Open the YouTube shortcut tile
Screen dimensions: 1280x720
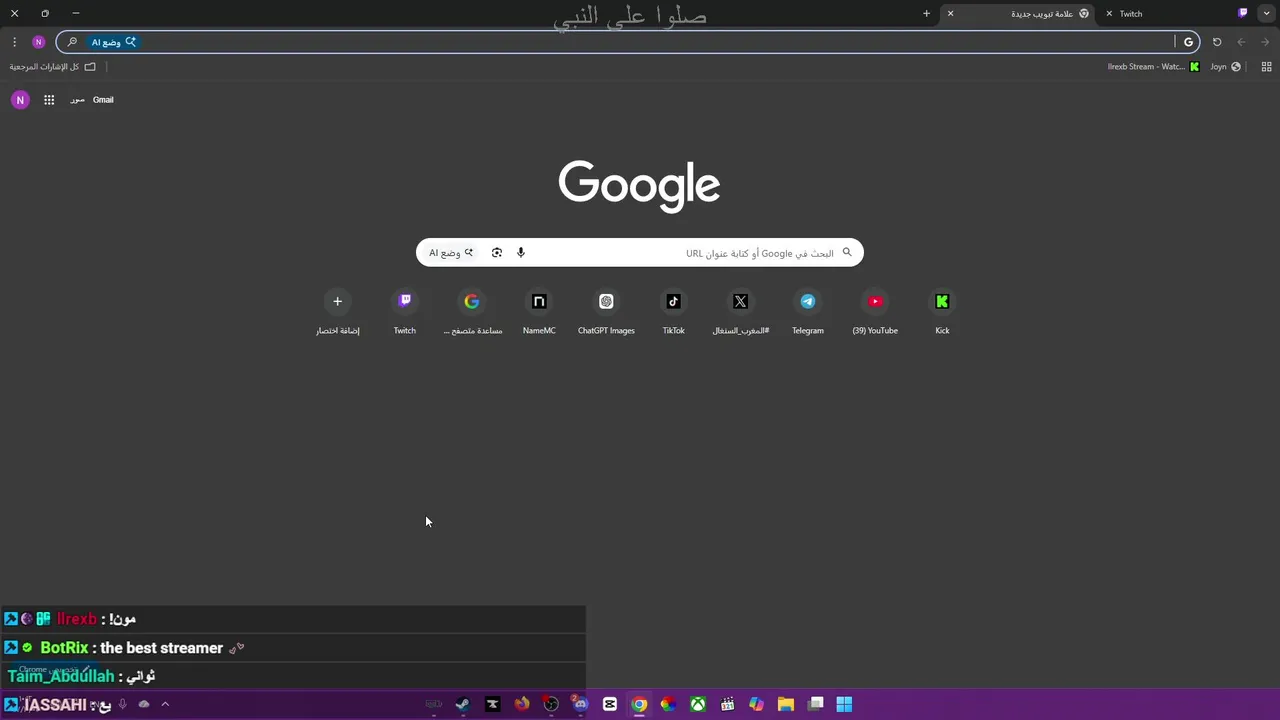click(875, 312)
